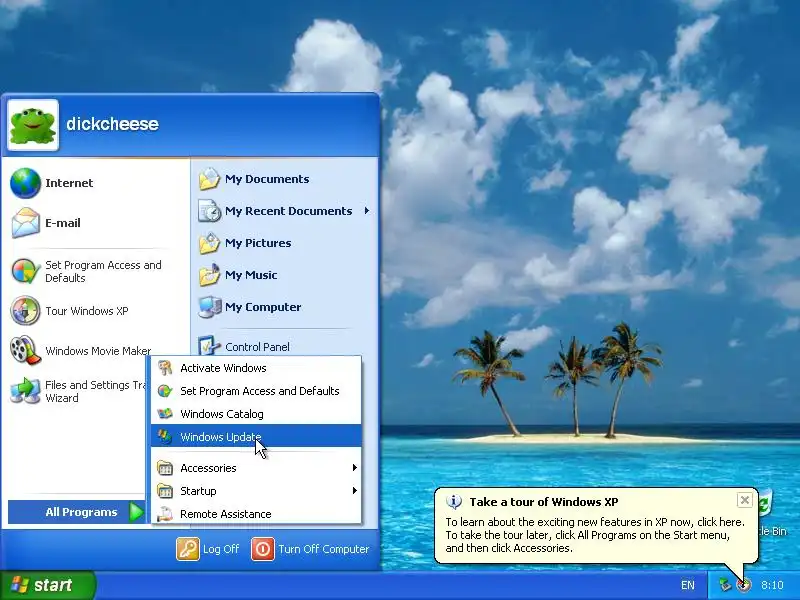
Task: Click the Activate Windows keys icon
Action: pyautogui.click(x=165, y=368)
